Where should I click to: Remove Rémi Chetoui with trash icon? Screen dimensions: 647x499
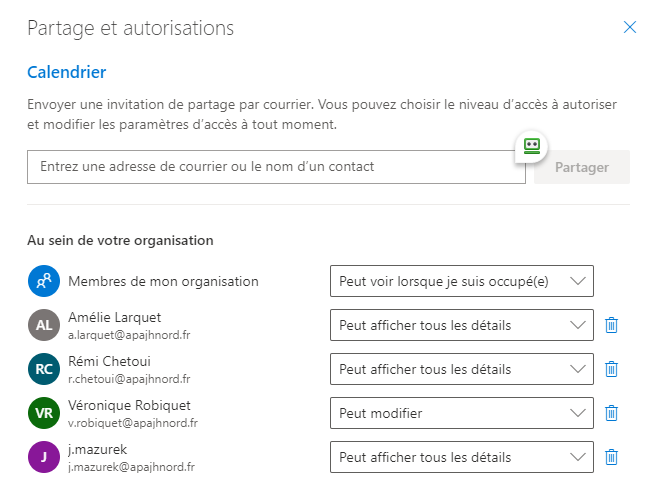(x=611, y=369)
